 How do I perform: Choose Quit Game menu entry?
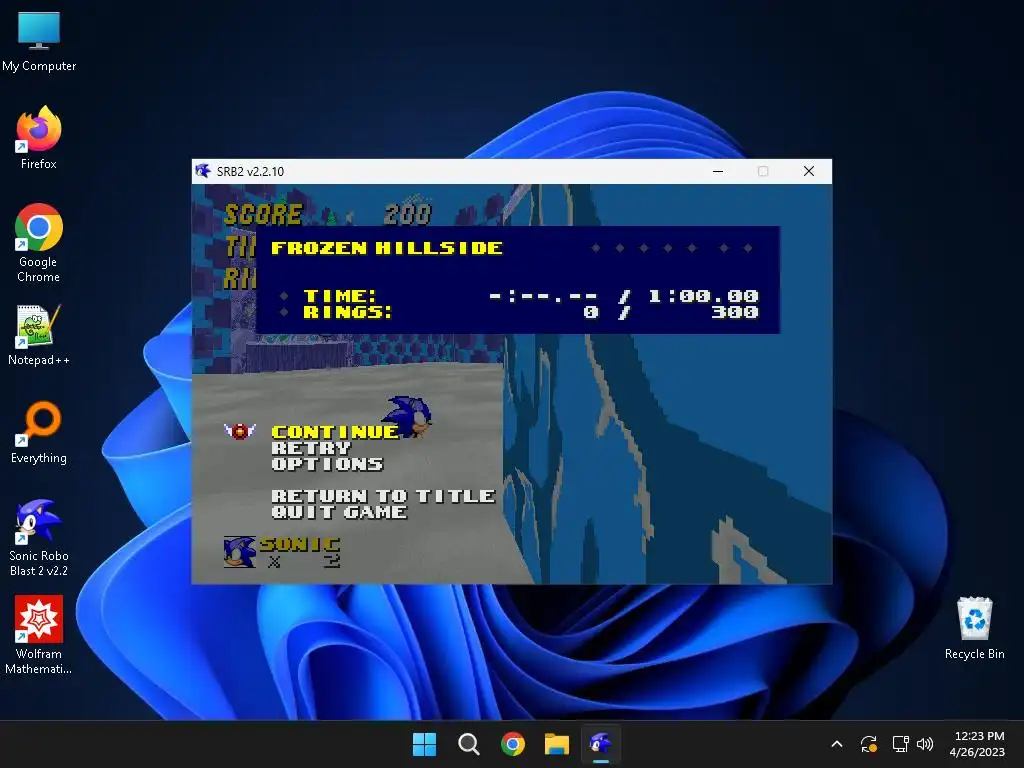pyautogui.click(x=339, y=512)
